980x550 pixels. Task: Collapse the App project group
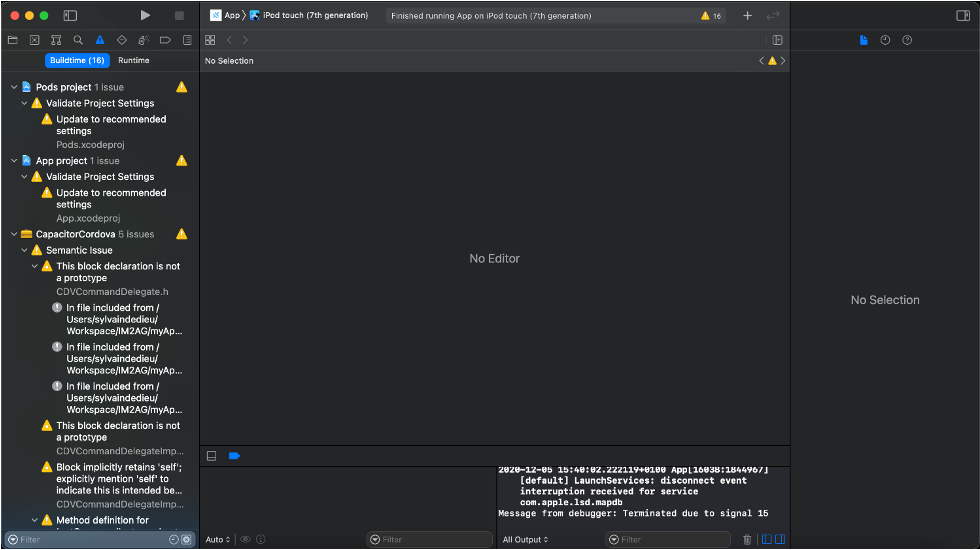point(14,161)
